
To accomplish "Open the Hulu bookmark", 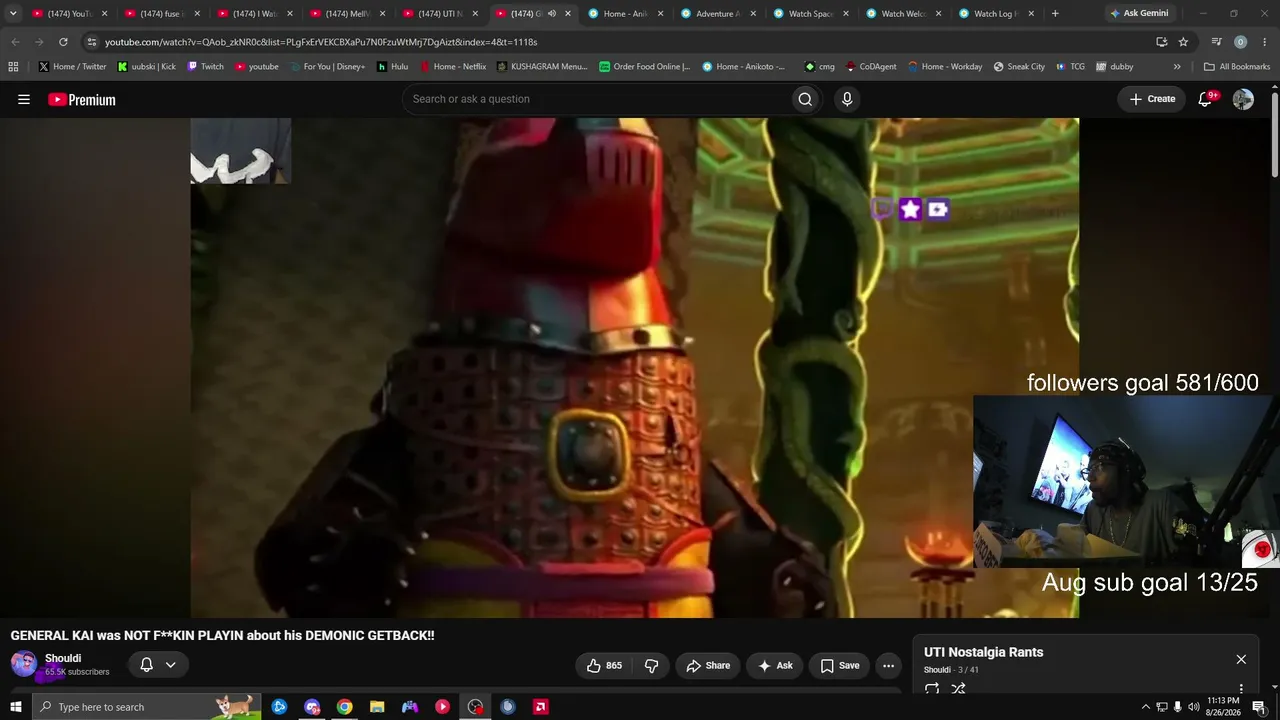I will 392,67.
